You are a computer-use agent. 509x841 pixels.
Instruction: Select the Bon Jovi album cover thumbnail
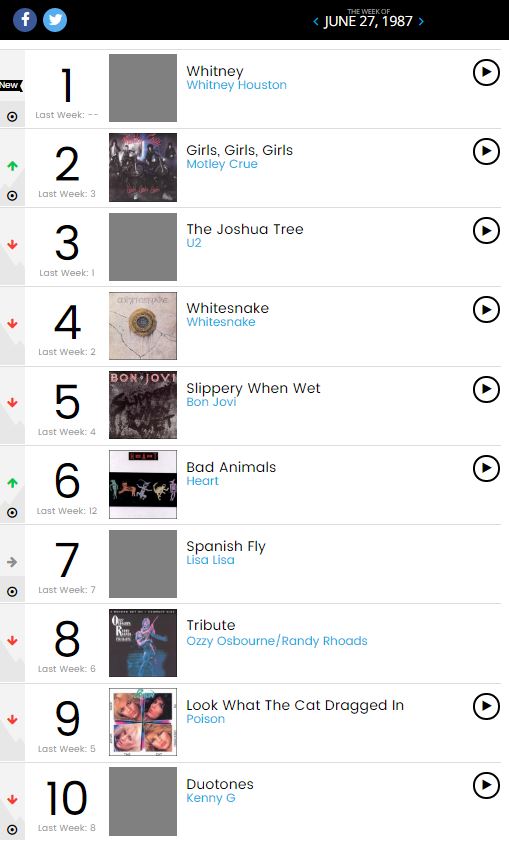click(143, 405)
